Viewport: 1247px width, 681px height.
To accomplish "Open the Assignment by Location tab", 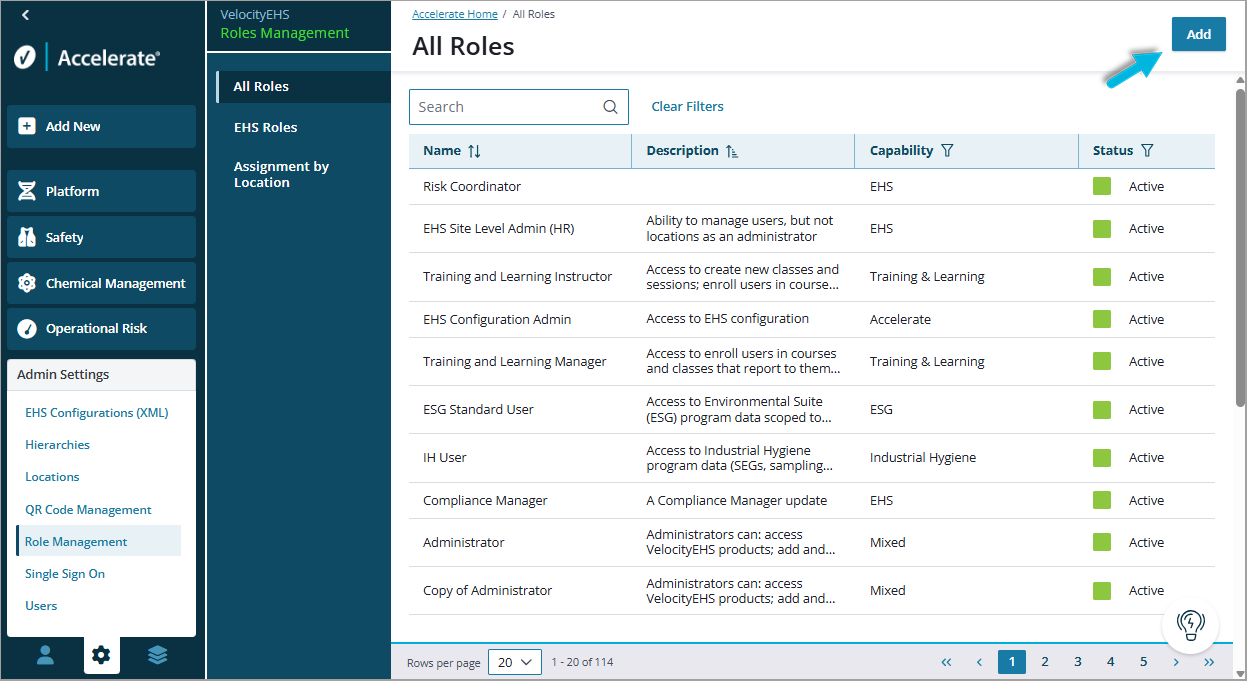I will [281, 174].
